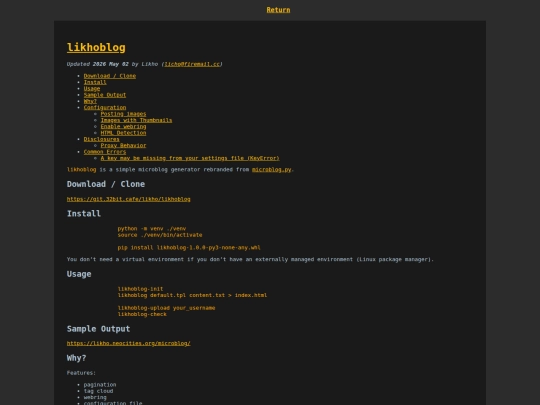Click the 'webring' feature list item
Viewport: 540px width, 405px height.
tap(95, 397)
